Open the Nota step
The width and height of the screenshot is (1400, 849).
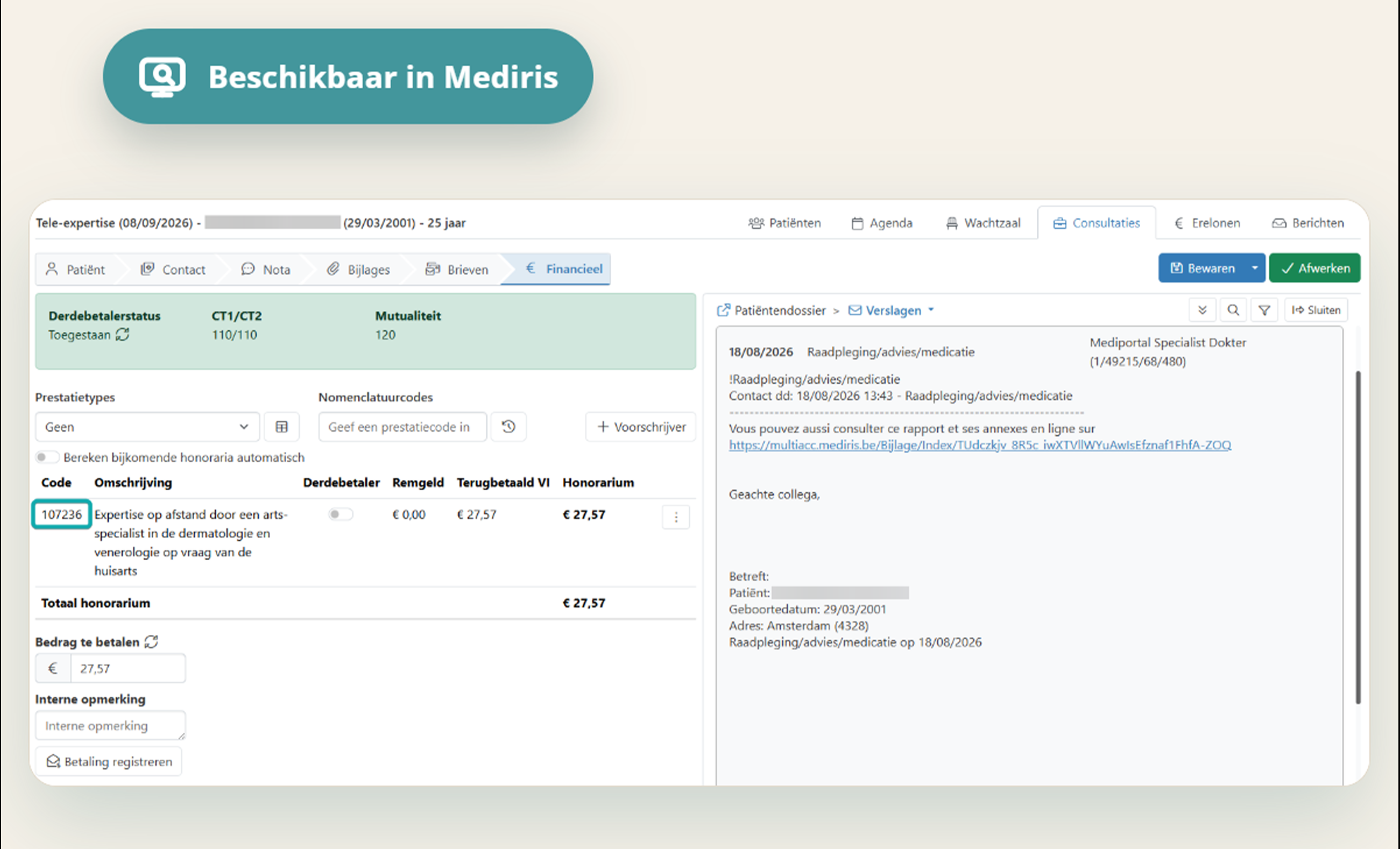(x=266, y=269)
